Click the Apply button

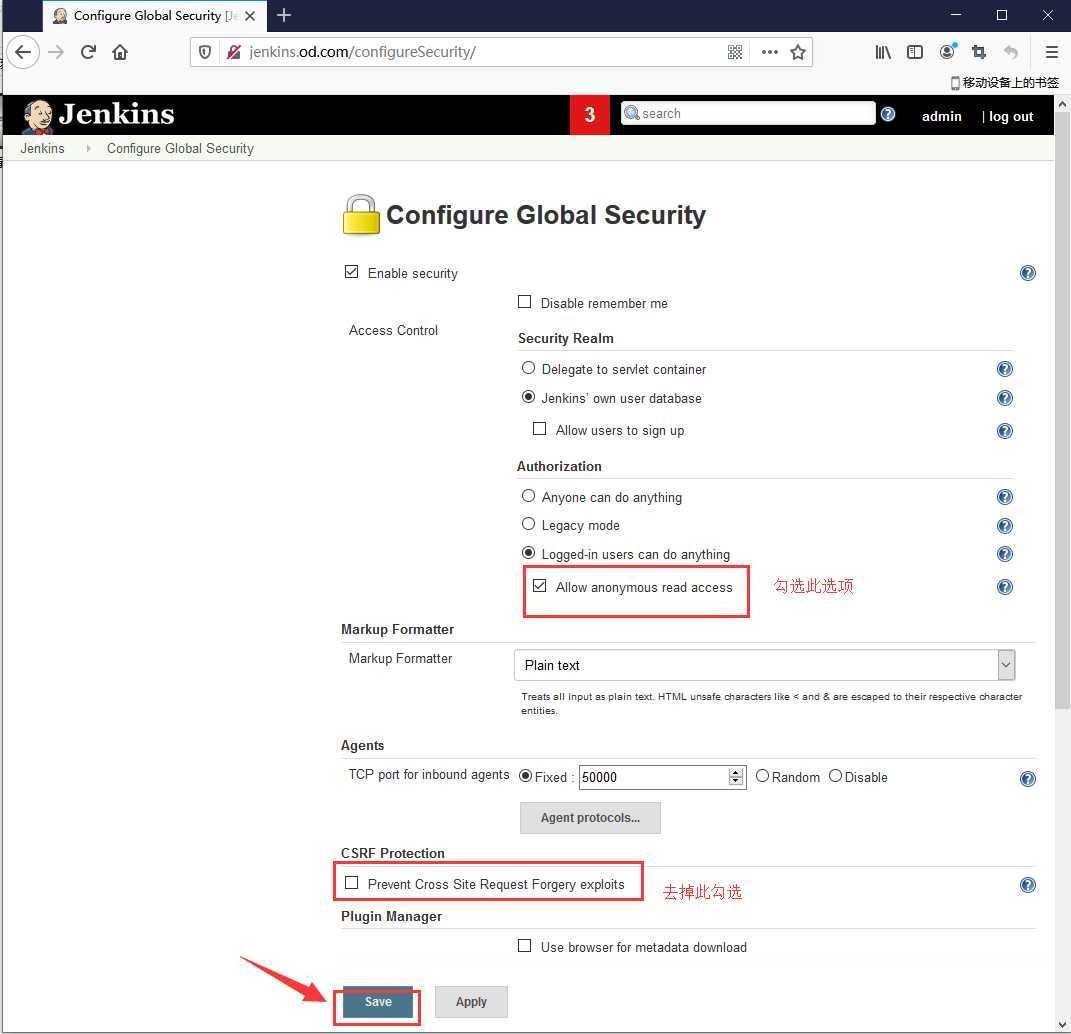pyautogui.click(x=471, y=1002)
